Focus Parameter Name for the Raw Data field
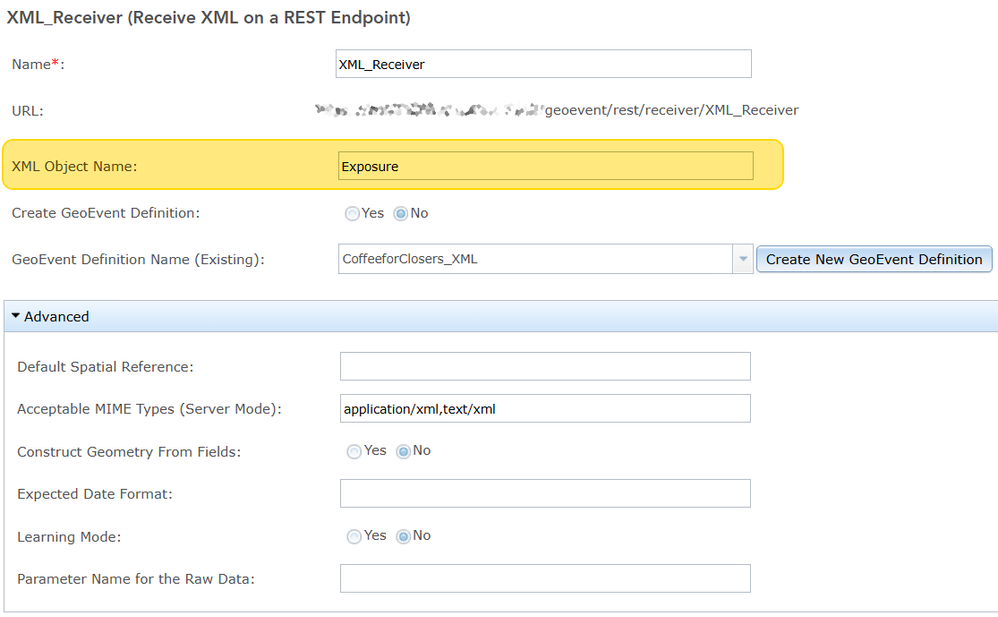This screenshot has width=998, height=617. coord(545,579)
